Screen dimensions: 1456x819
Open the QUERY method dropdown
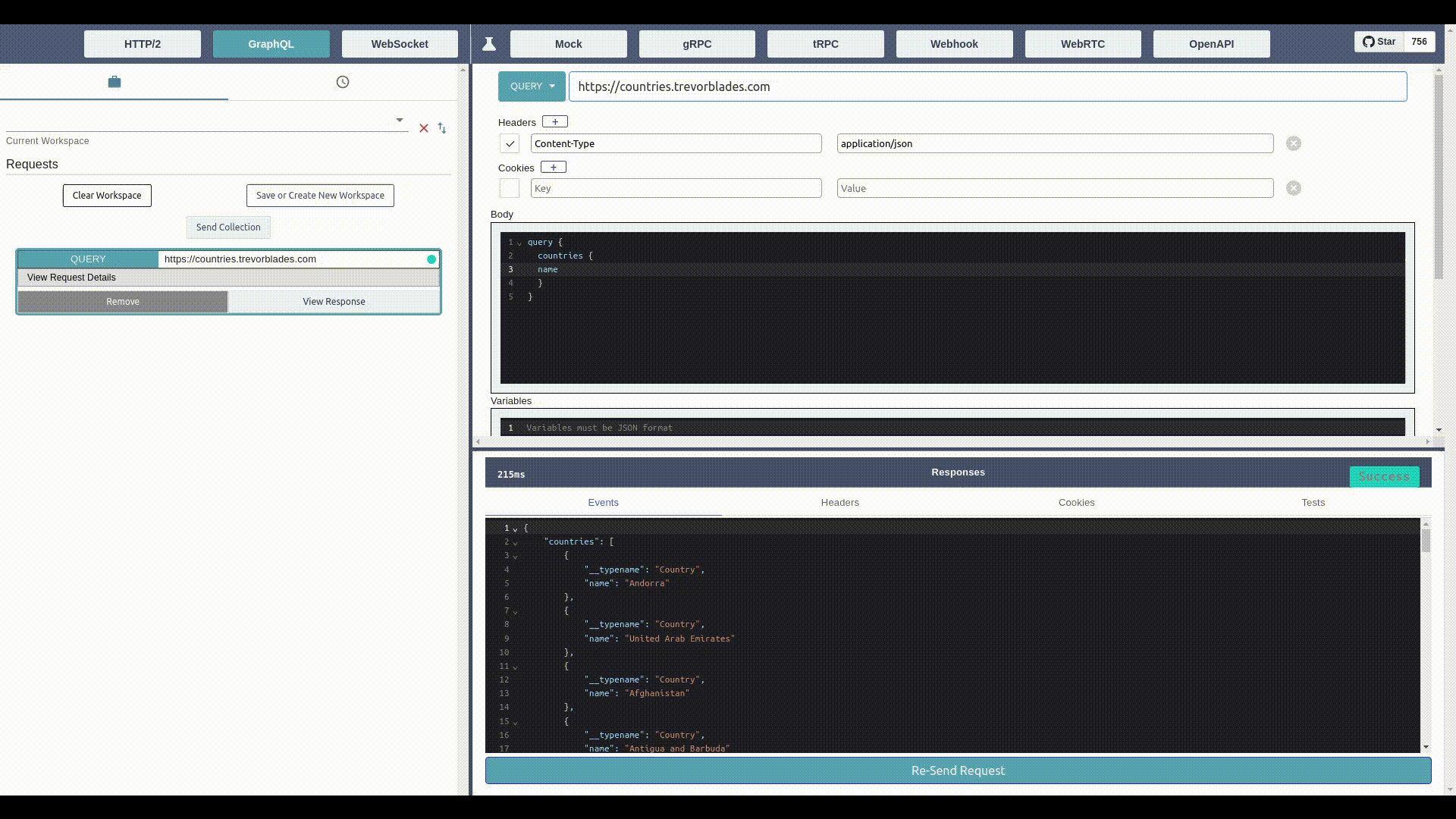coord(532,86)
